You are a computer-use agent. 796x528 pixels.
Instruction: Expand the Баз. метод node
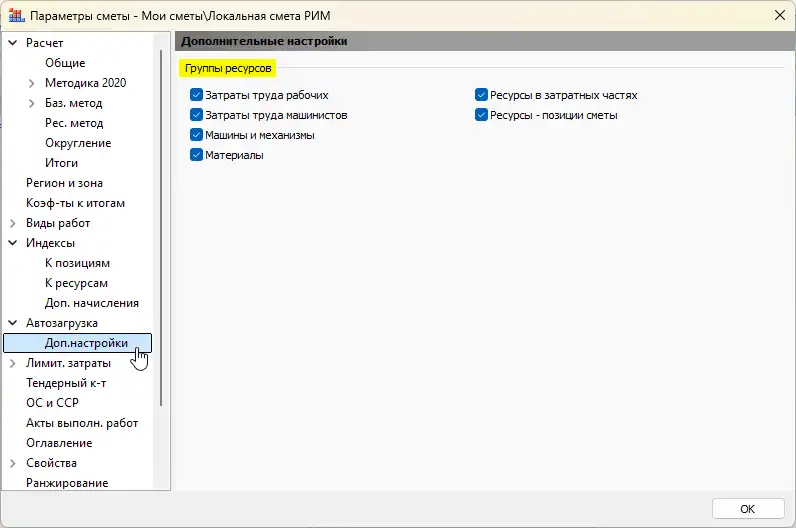[32, 103]
